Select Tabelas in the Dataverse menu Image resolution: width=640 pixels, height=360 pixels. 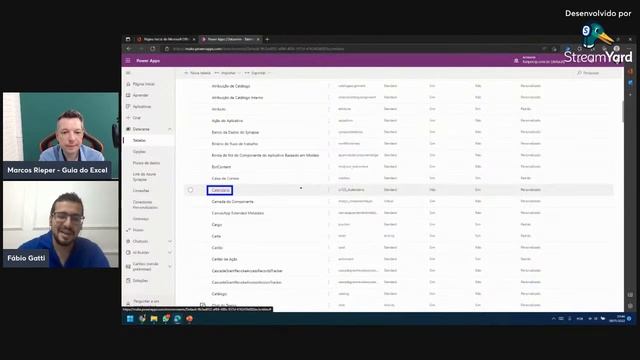click(x=139, y=140)
